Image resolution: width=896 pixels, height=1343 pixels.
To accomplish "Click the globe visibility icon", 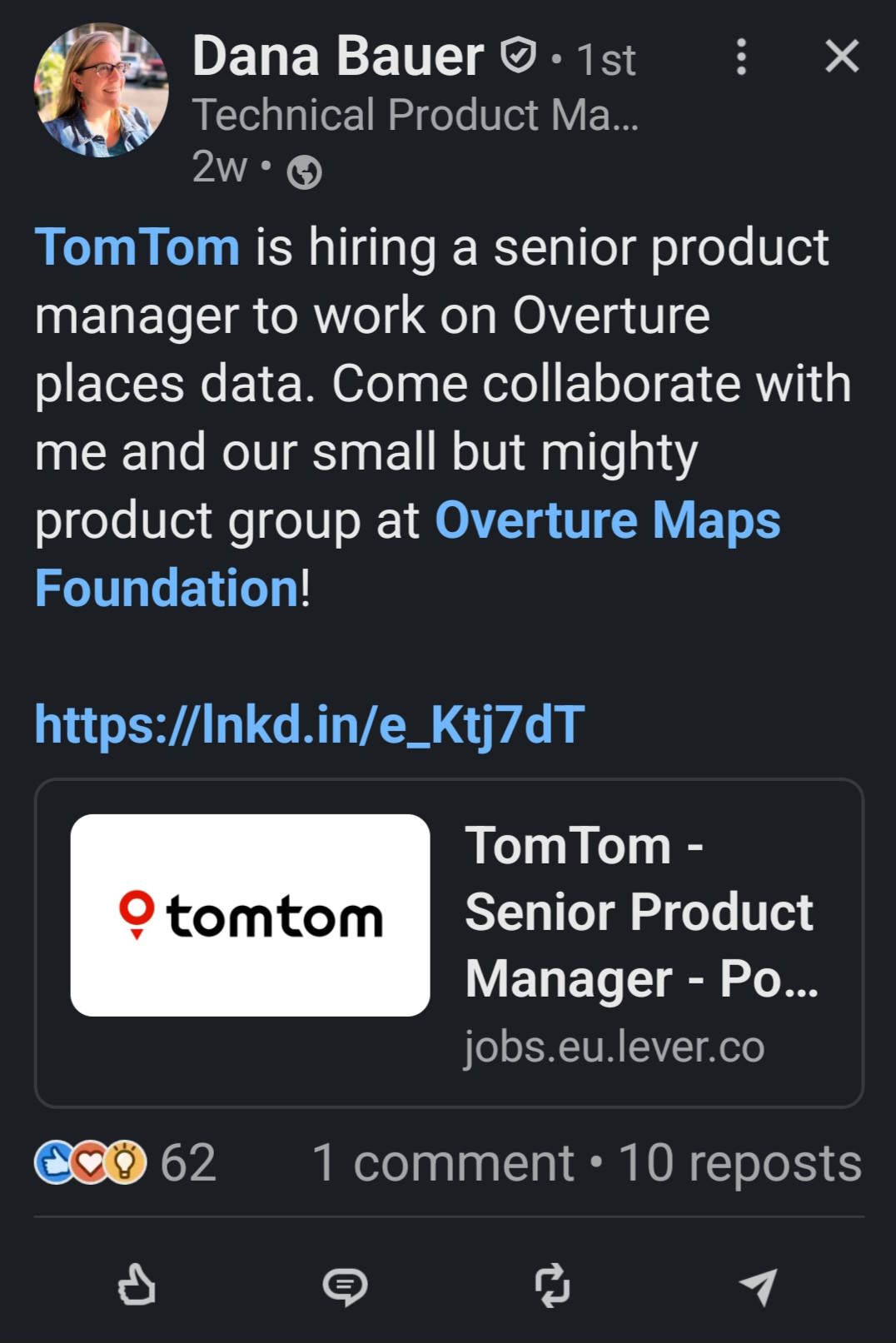I will [304, 172].
